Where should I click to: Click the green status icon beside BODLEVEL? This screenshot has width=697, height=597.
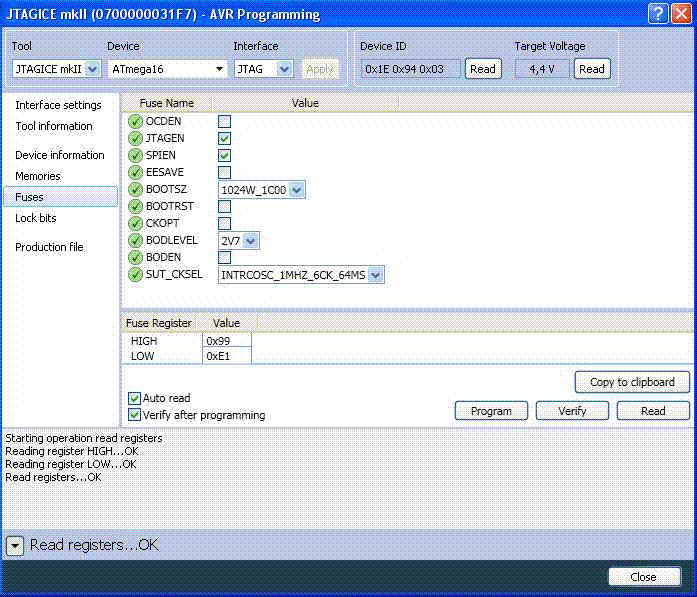135,240
